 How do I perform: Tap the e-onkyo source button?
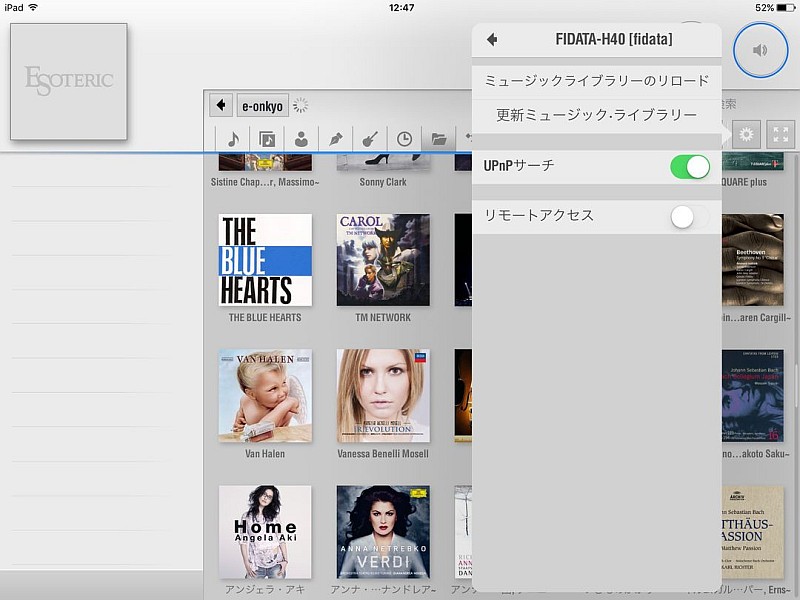coord(262,106)
